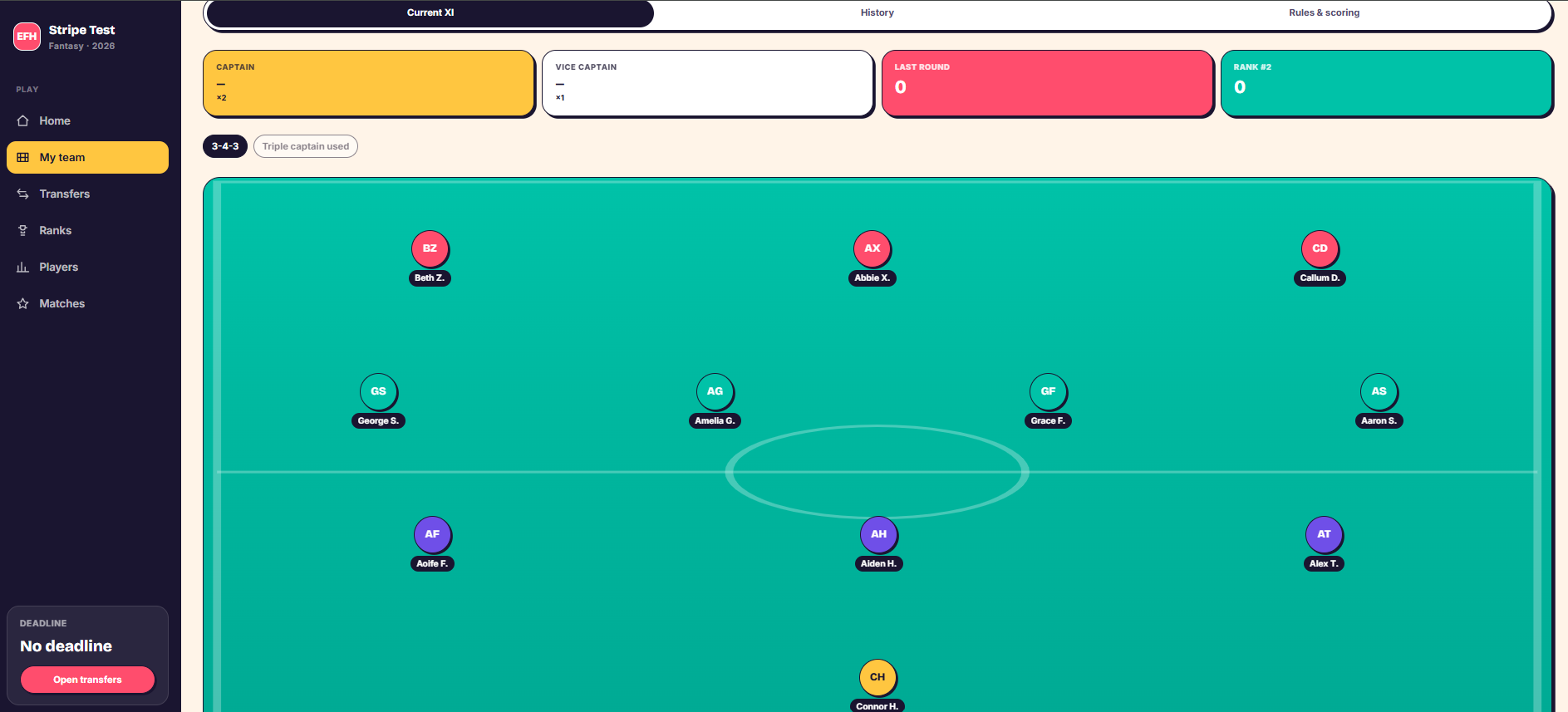This screenshot has height=712, width=1568.
Task: Click the Last Round score card
Action: [1047, 83]
